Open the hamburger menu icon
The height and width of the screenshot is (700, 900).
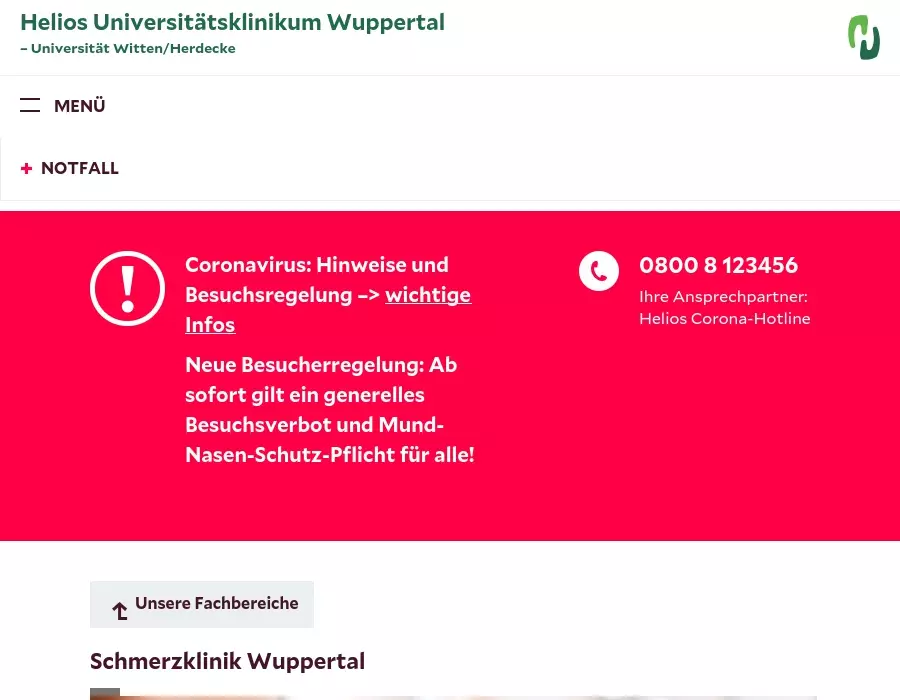[x=30, y=105]
